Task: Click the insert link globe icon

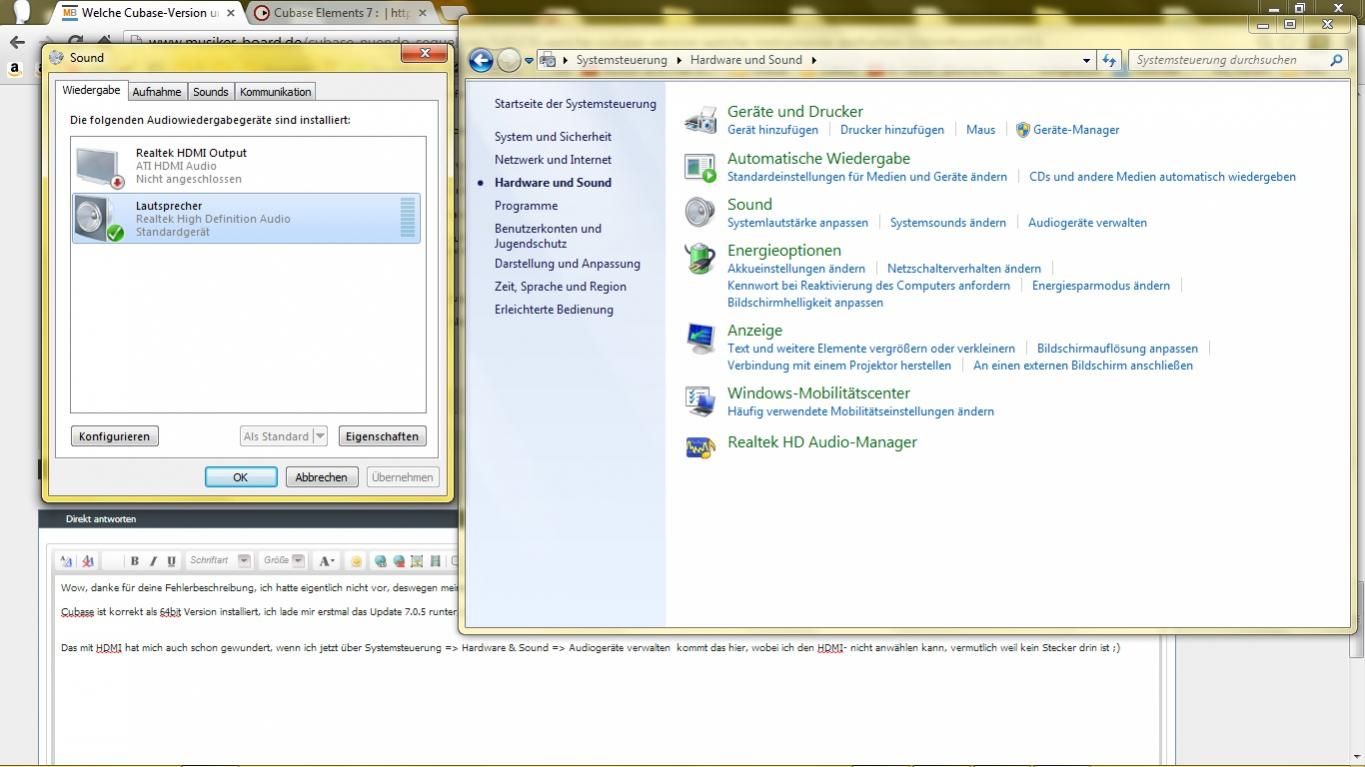Action: [x=381, y=561]
